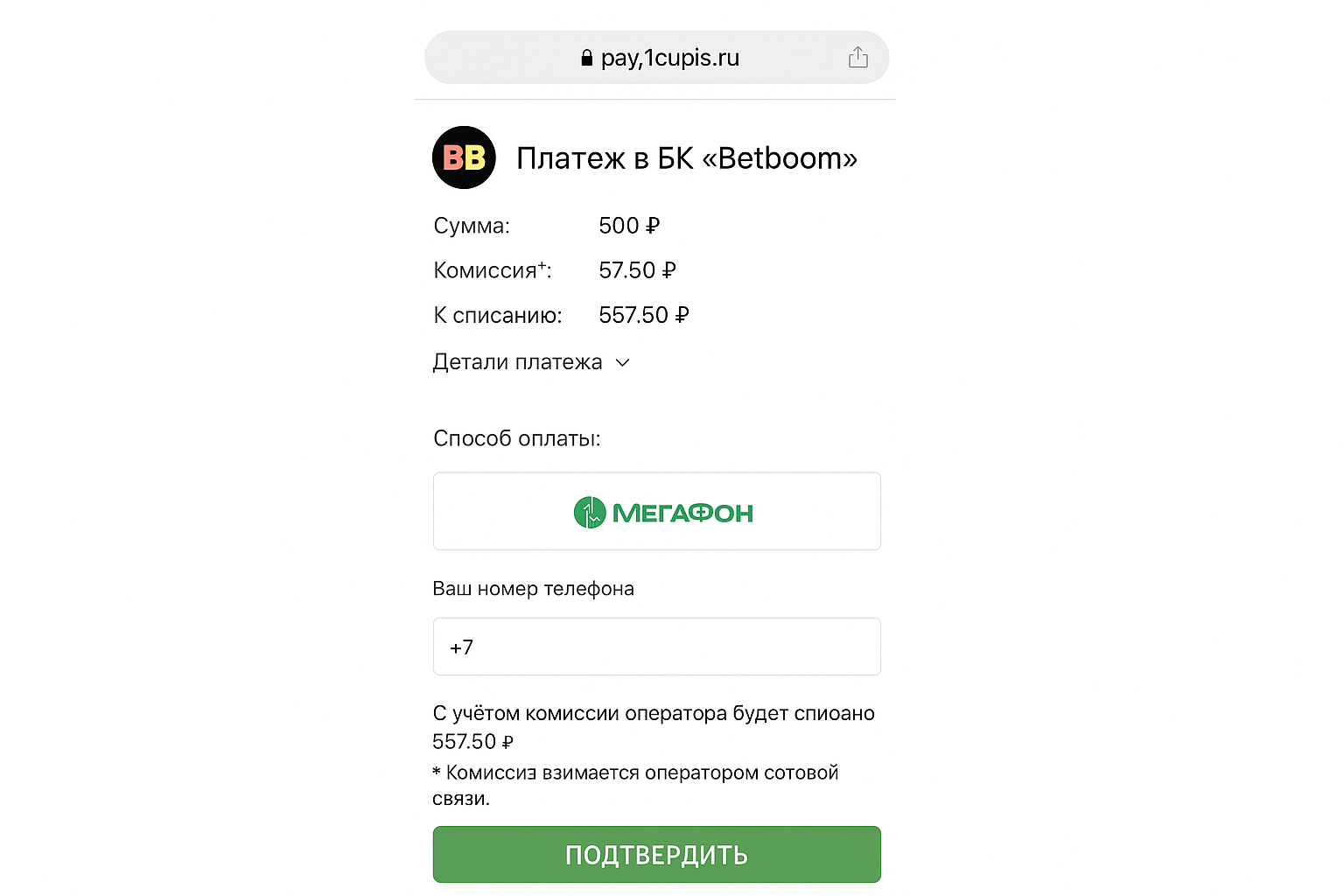Click the chevron next to Детали платежа

tap(622, 362)
